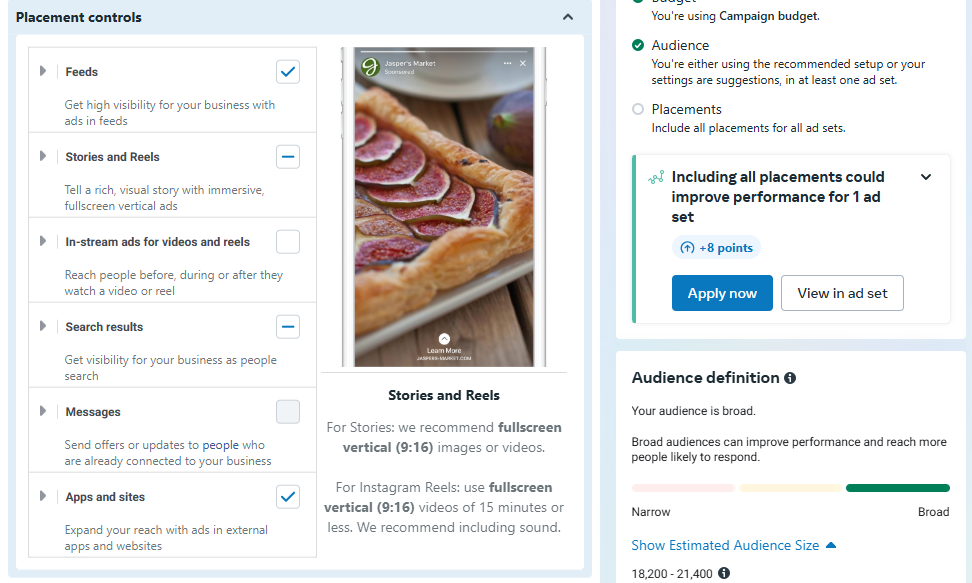Click 'Your audience is broad.' text

[693, 411]
